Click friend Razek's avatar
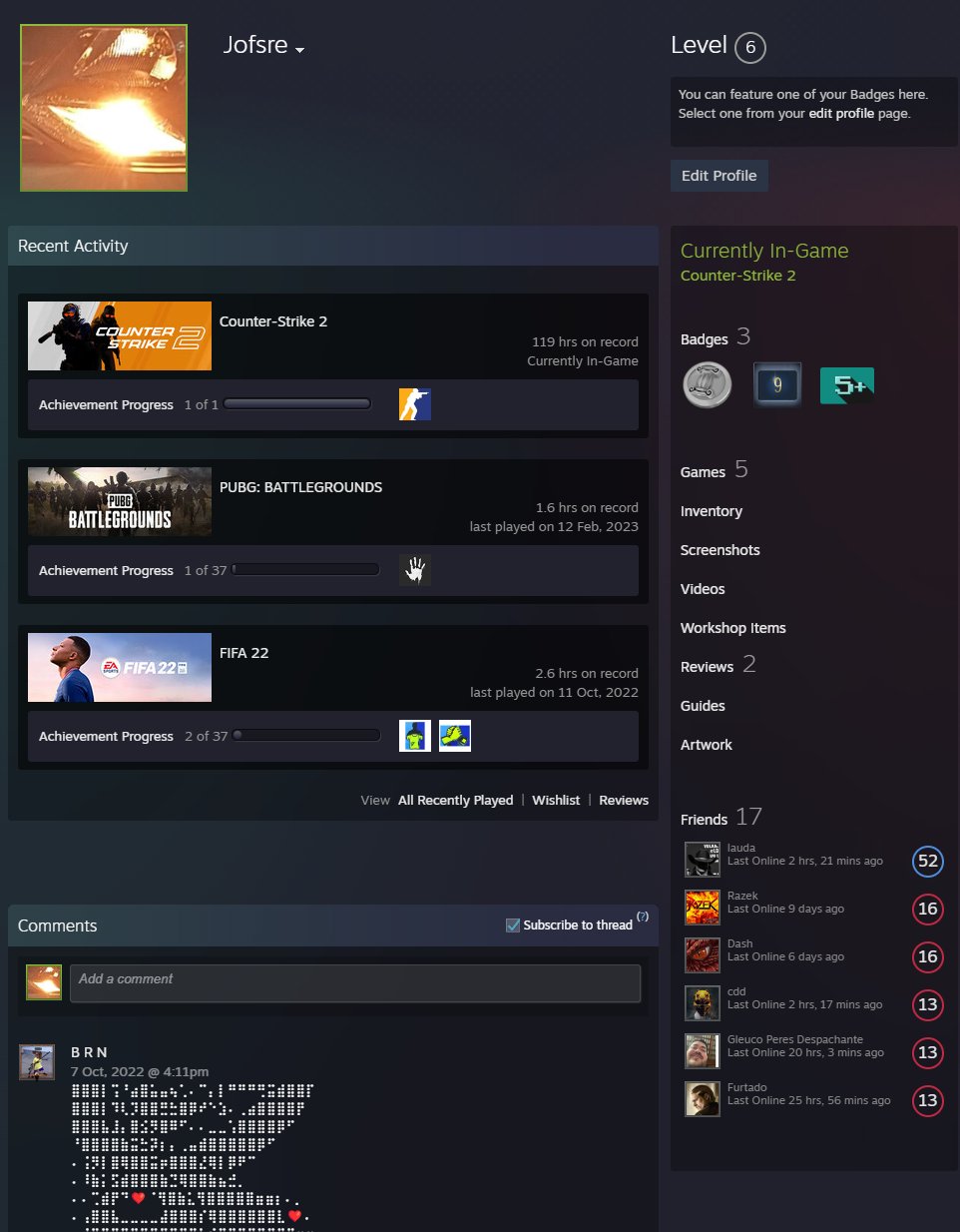This screenshot has height=1232, width=960. (x=703, y=908)
